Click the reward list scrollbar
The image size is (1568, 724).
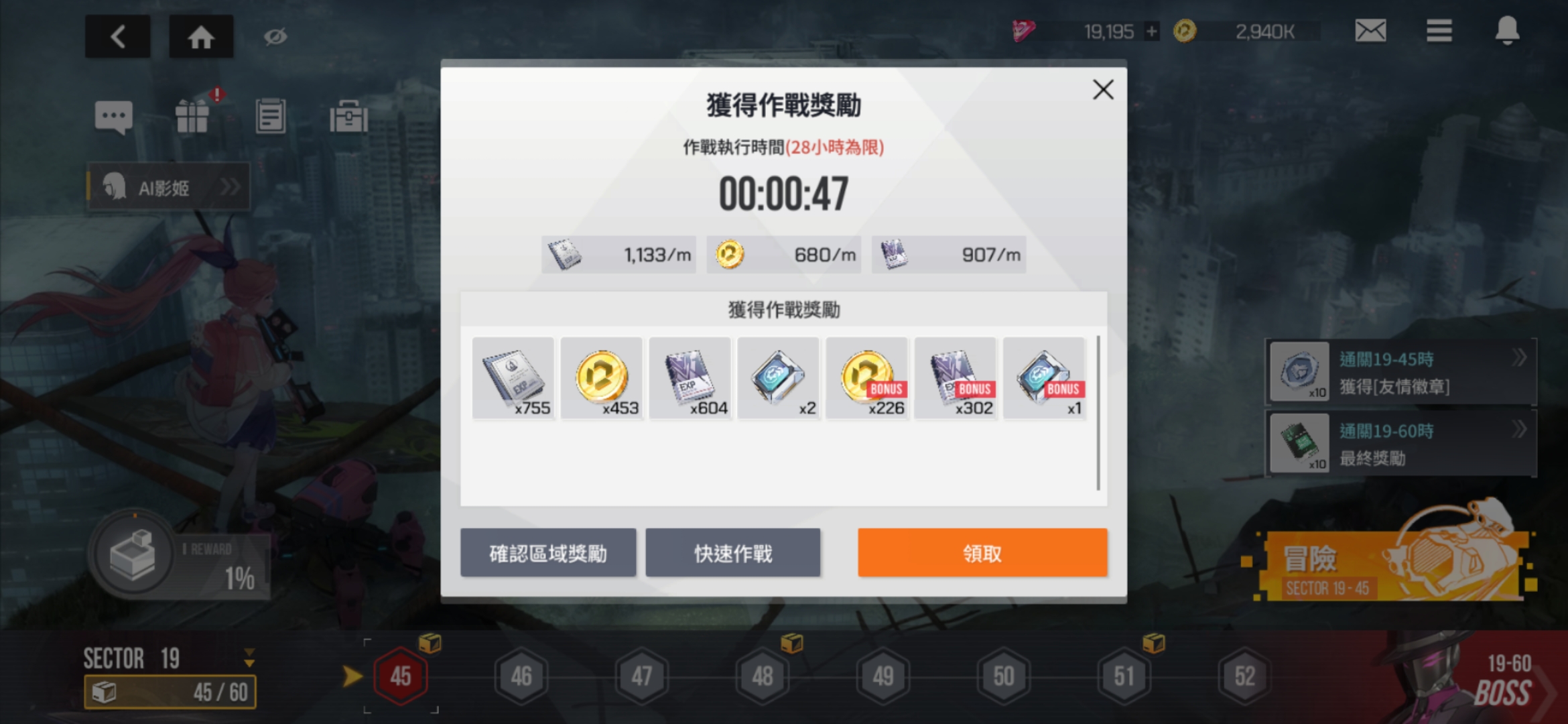pyautogui.click(x=1098, y=413)
